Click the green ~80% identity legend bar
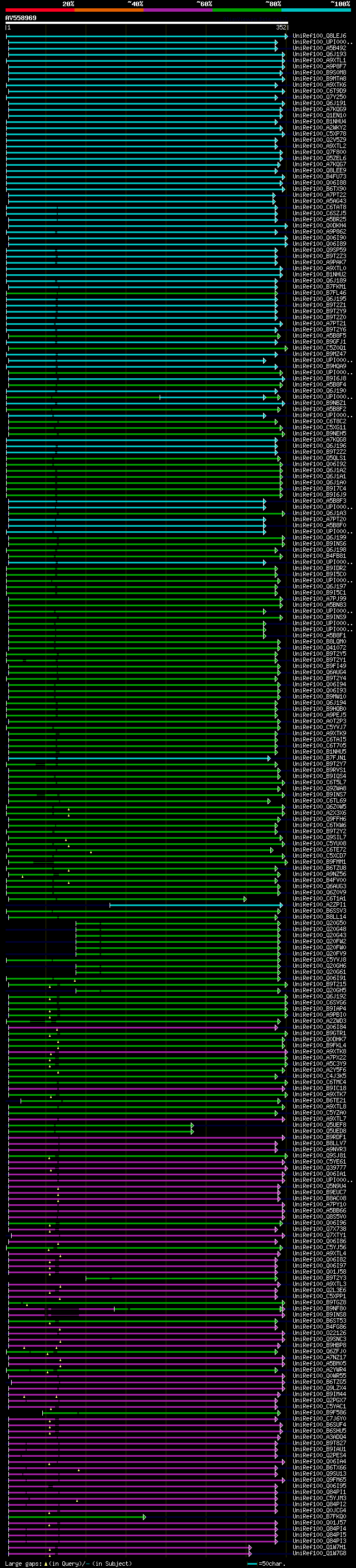 click(247, 10)
